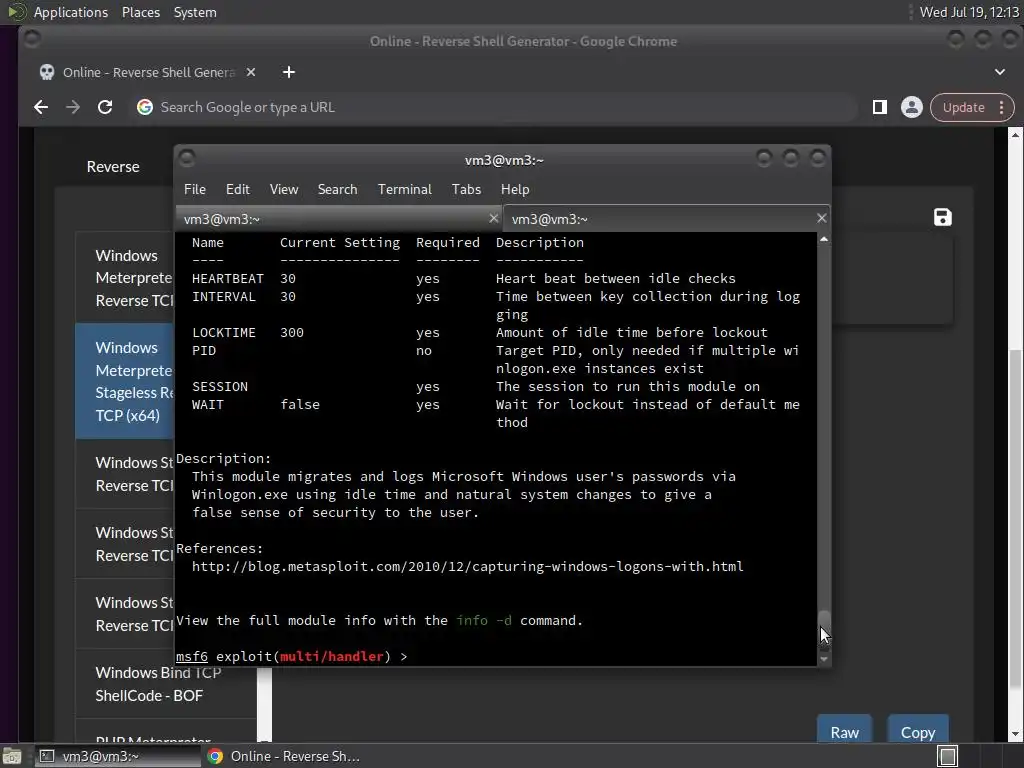Image resolution: width=1024 pixels, height=768 pixels.
Task: Click the Copy button
Action: [x=918, y=730]
